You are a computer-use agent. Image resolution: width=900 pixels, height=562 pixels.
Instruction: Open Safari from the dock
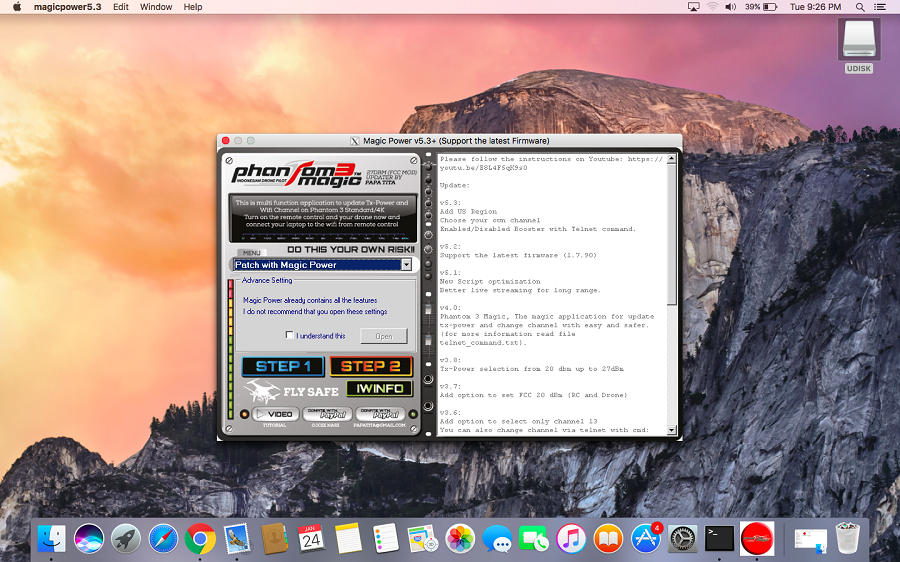point(163,539)
